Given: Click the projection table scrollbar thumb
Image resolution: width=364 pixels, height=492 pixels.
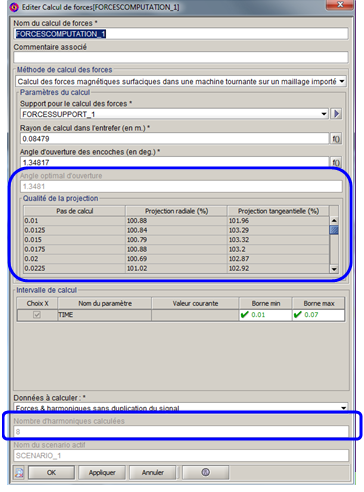Looking at the screenshot, I should (334, 230).
